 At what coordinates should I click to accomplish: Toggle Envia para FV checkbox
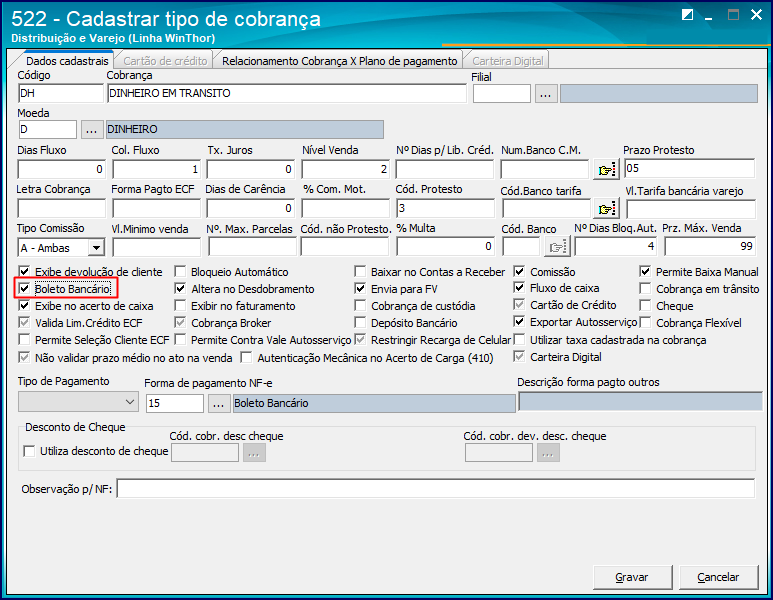tap(360, 288)
